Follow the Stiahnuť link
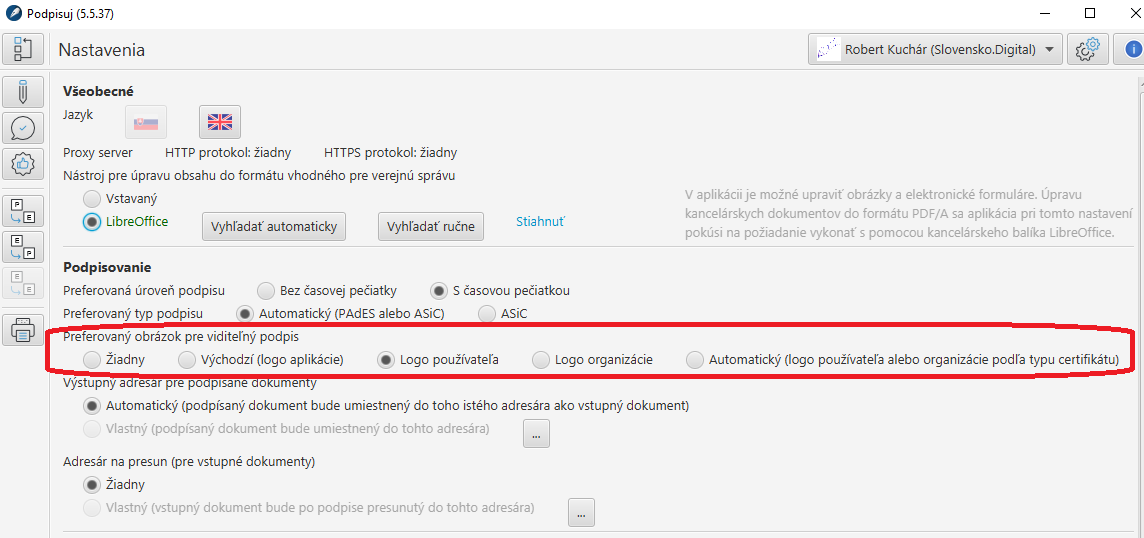 (x=541, y=221)
